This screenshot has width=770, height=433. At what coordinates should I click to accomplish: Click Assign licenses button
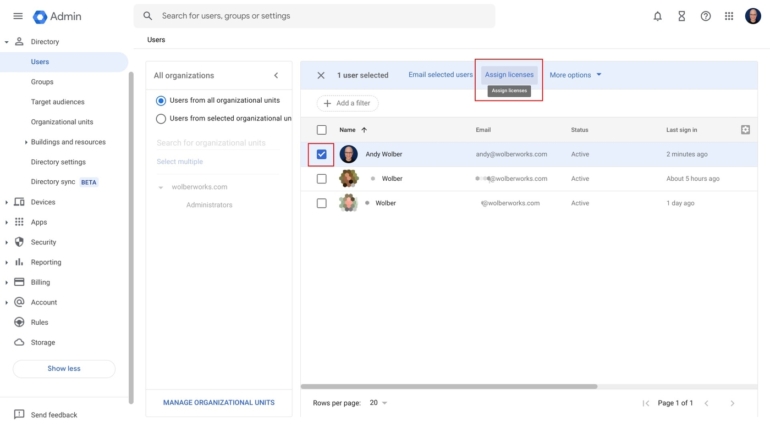[509, 75]
